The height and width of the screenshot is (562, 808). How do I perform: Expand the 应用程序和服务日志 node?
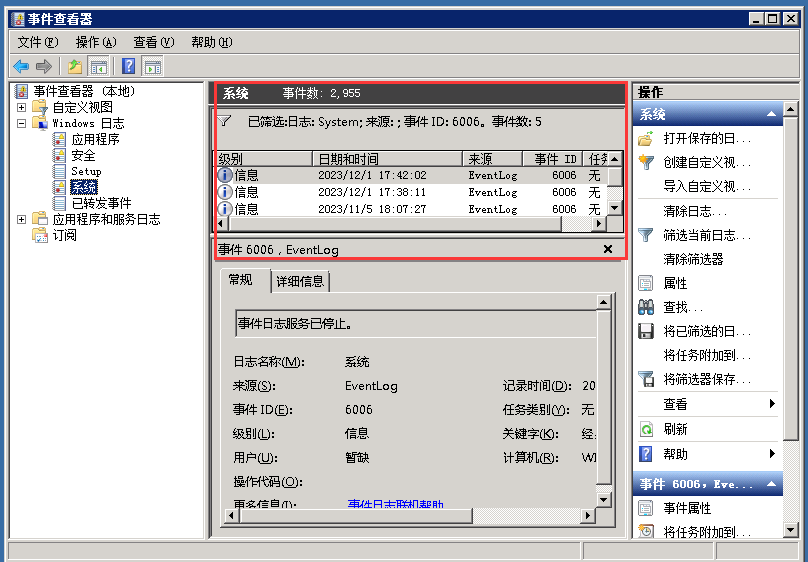tap(22, 219)
